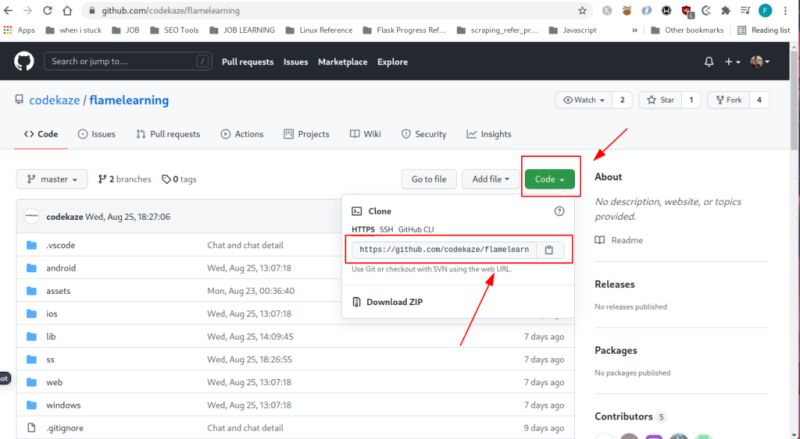Switch to Issues repository tab
The height and width of the screenshot is (439, 800).
point(96,134)
